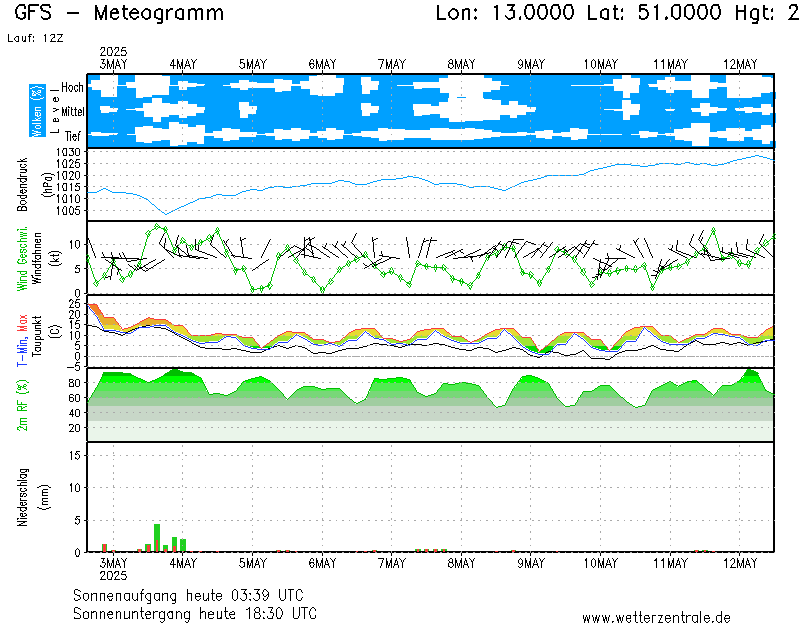The width and height of the screenshot is (800, 625).
Task: Click the pressure minimum before 4MAY
Action: click(165, 214)
